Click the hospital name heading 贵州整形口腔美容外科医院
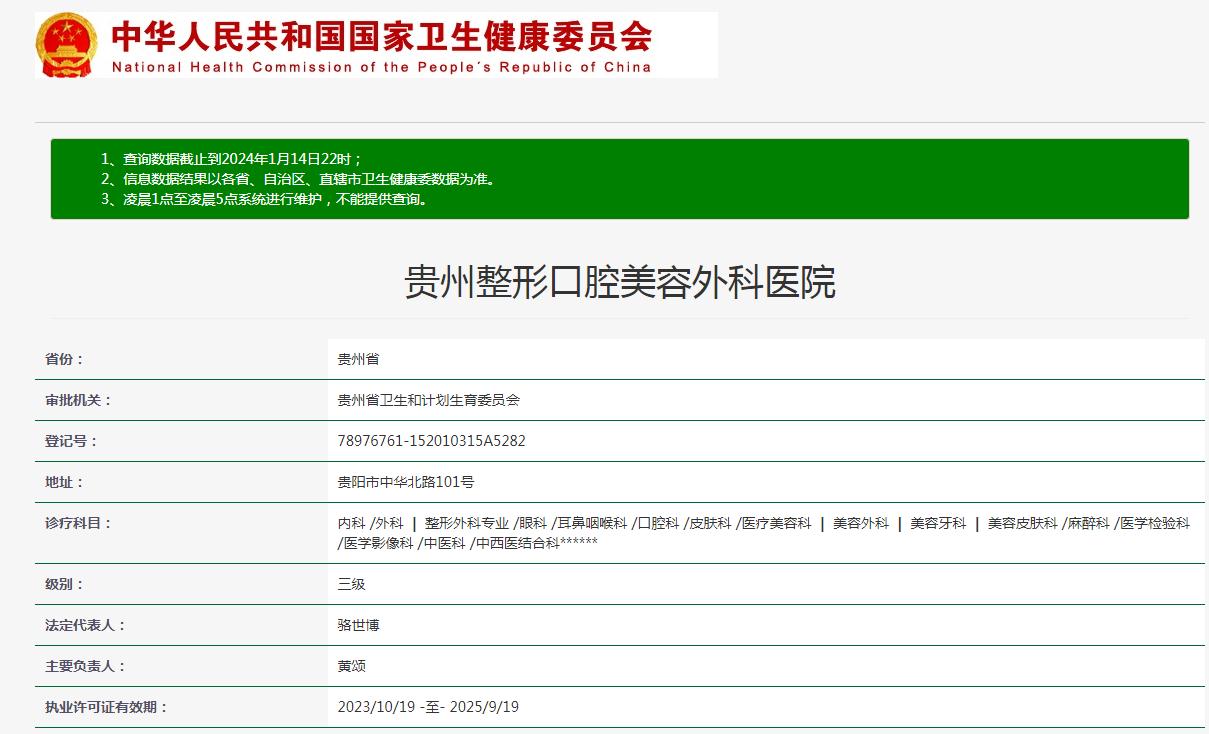This screenshot has width=1209, height=734. (619, 283)
